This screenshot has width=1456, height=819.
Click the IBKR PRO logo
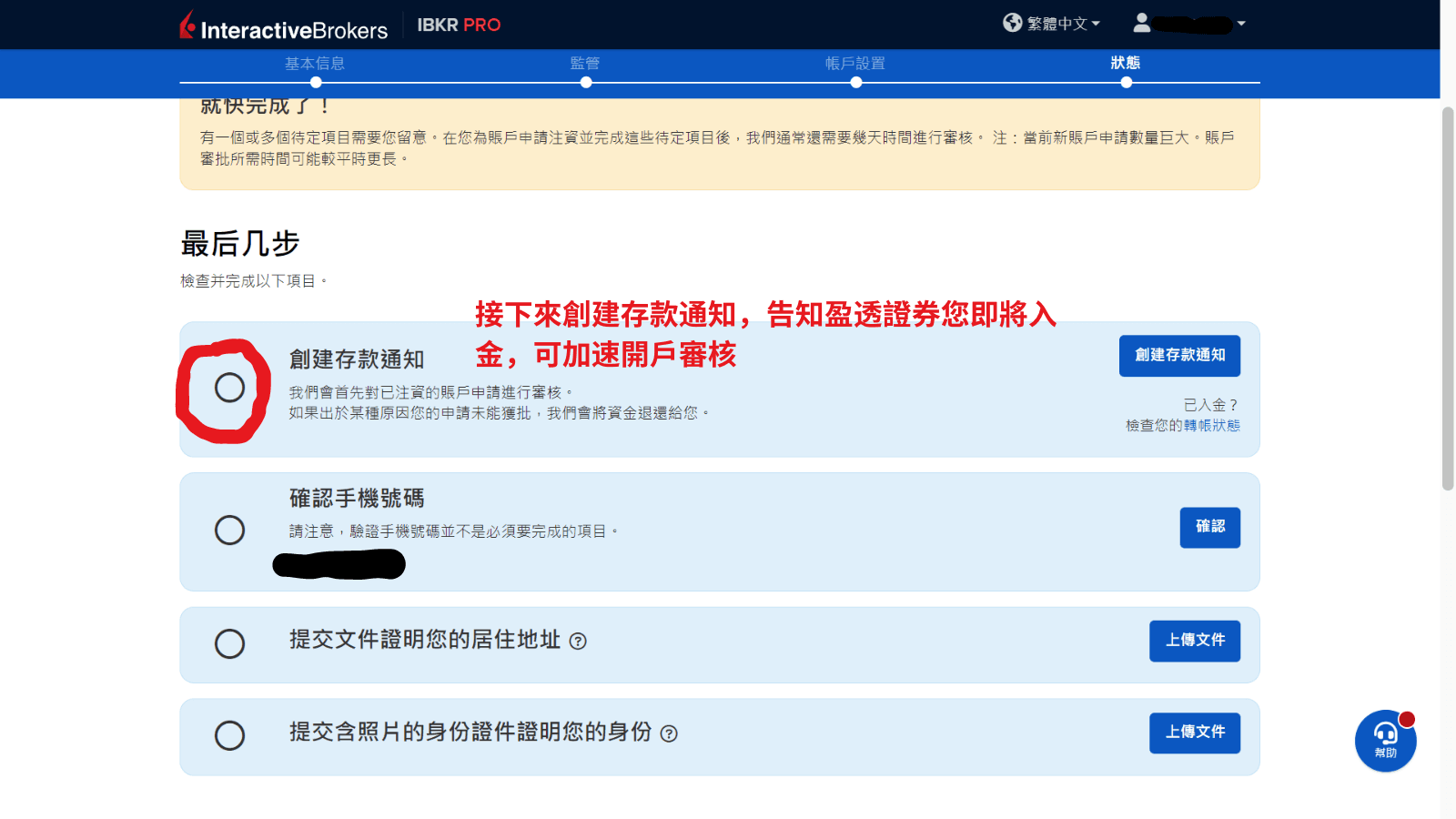[460, 25]
